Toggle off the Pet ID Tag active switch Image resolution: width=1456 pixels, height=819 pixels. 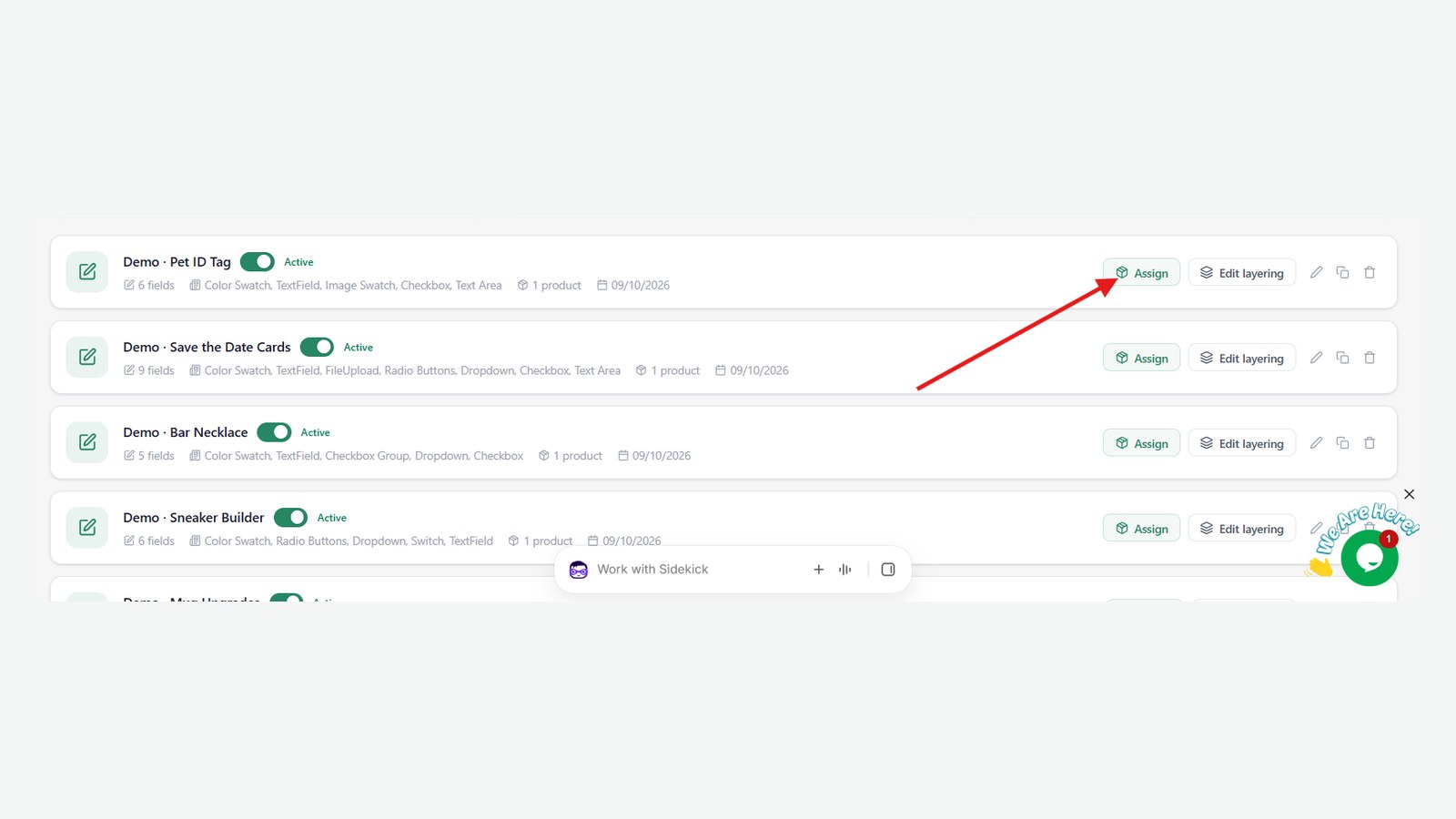point(258,262)
